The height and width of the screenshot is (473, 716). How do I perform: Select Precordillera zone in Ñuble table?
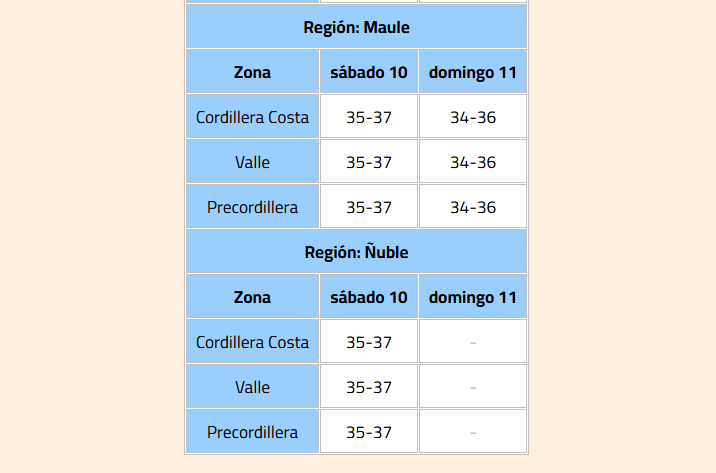252,432
